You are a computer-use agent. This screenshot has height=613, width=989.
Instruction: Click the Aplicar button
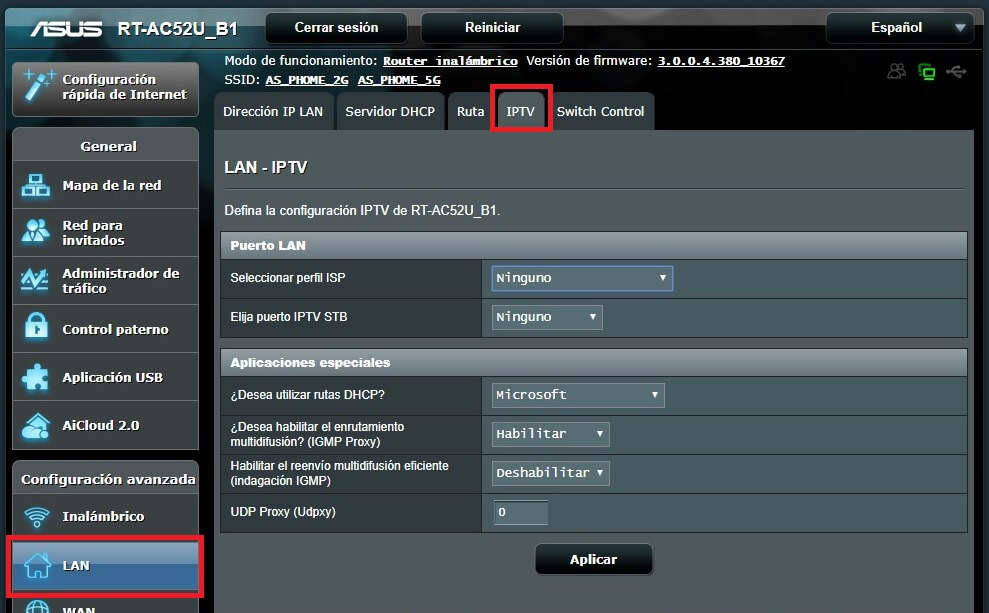(x=594, y=559)
